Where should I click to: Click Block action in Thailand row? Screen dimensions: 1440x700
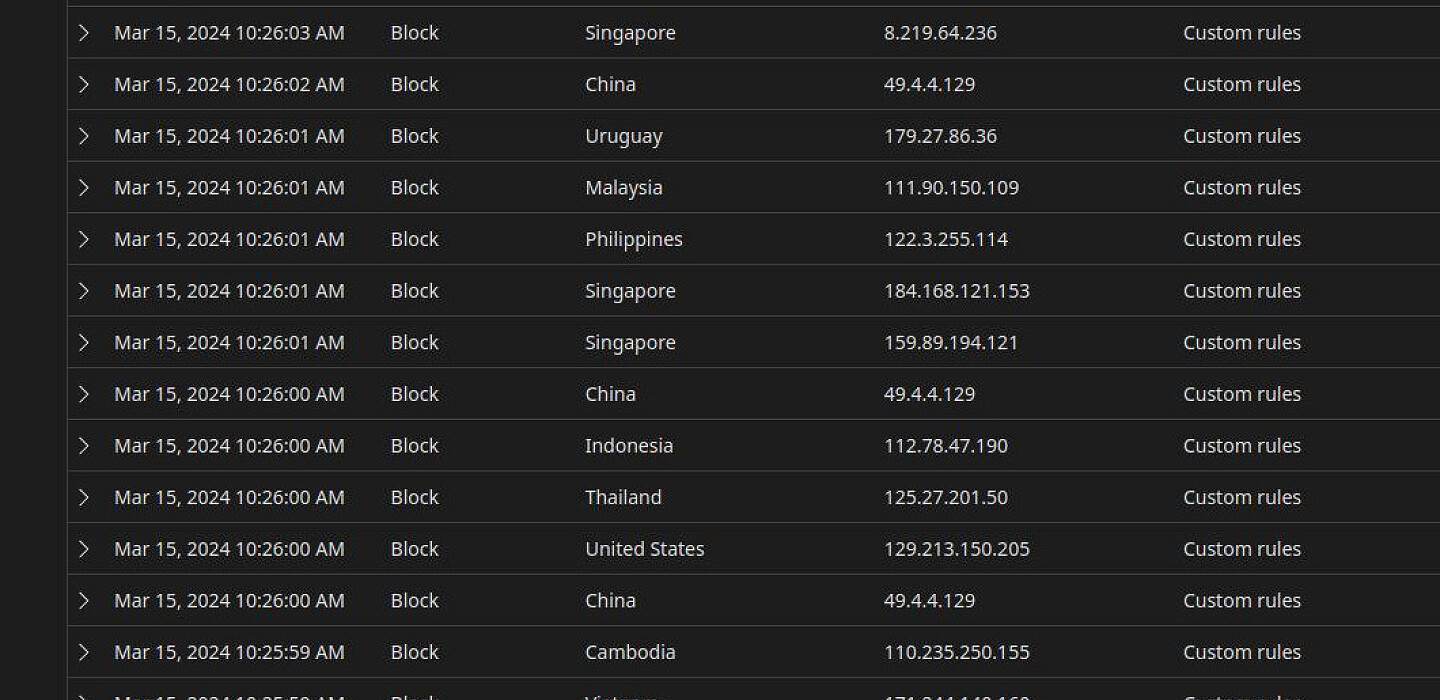click(414, 497)
